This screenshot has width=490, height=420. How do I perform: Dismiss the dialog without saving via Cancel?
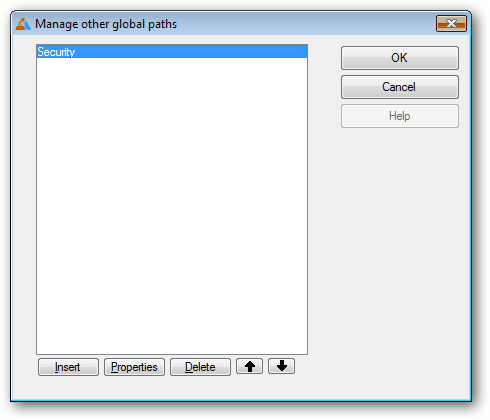[400, 87]
